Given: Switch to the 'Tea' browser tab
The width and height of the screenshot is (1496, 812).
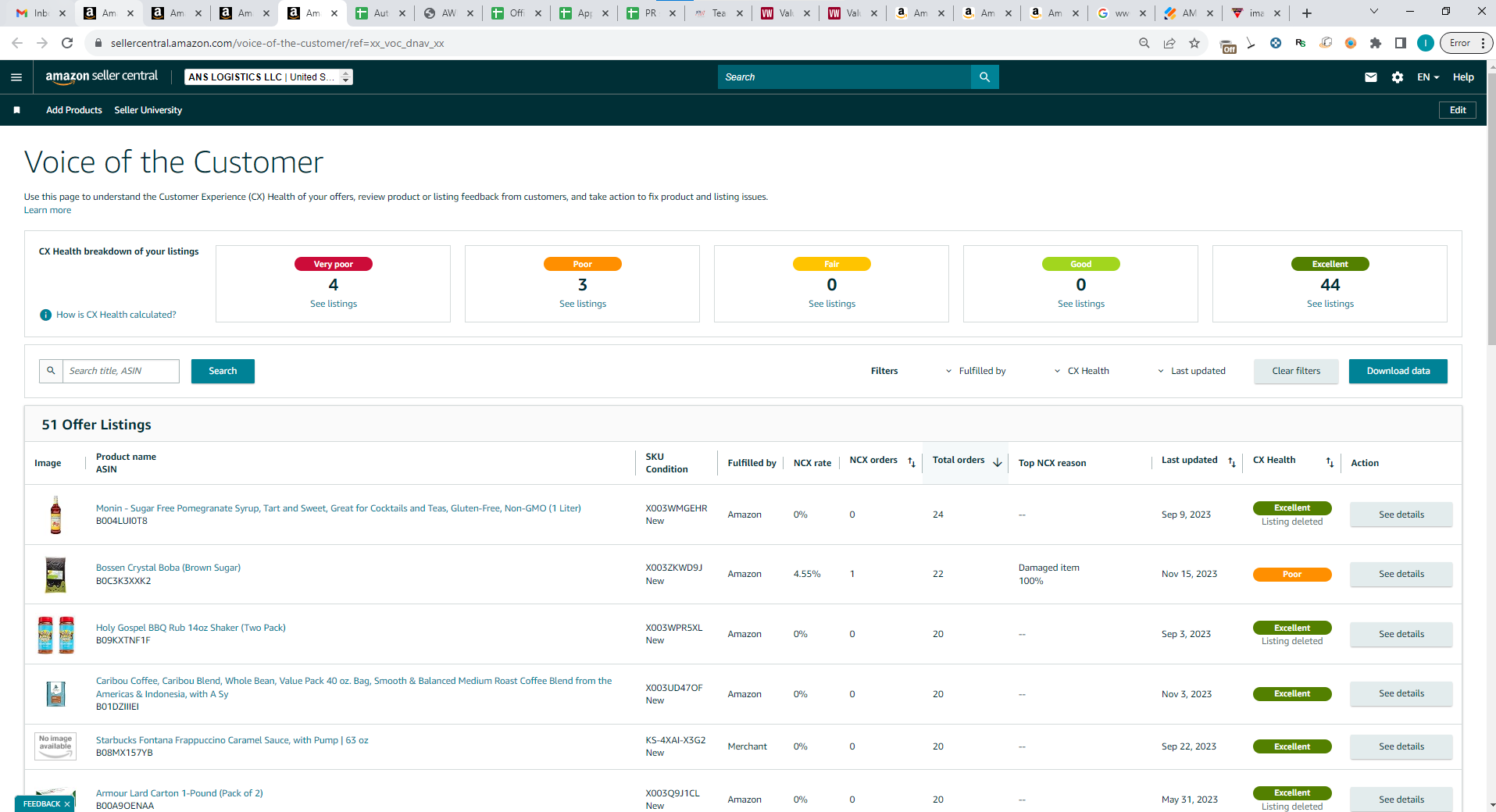Looking at the screenshot, I should click(717, 13).
